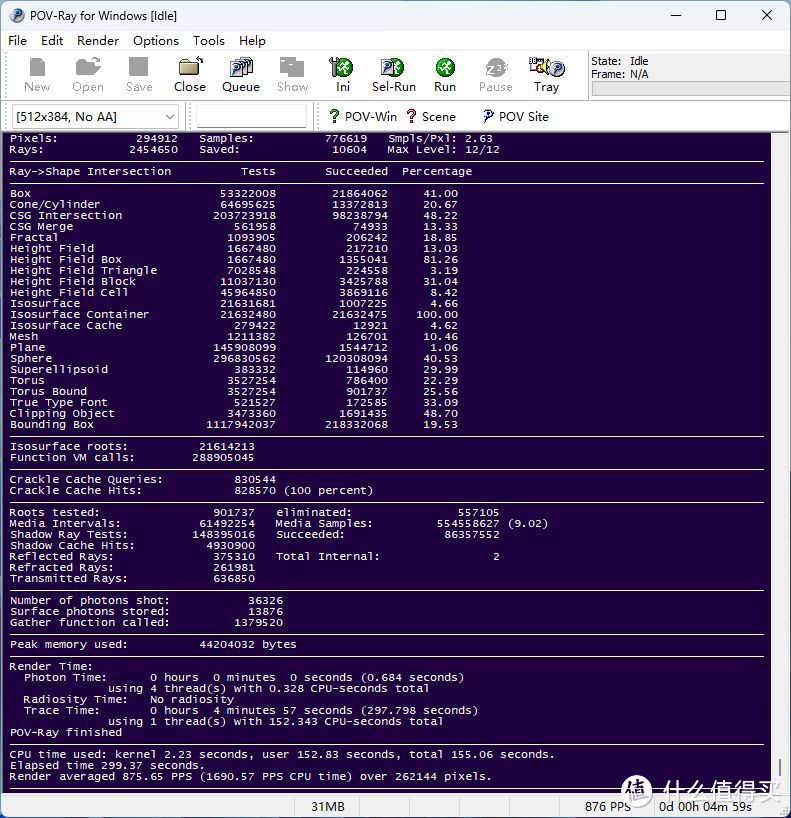791x818 pixels.
Task: Click the 'Isosurface Container' row
Action: 234,315
